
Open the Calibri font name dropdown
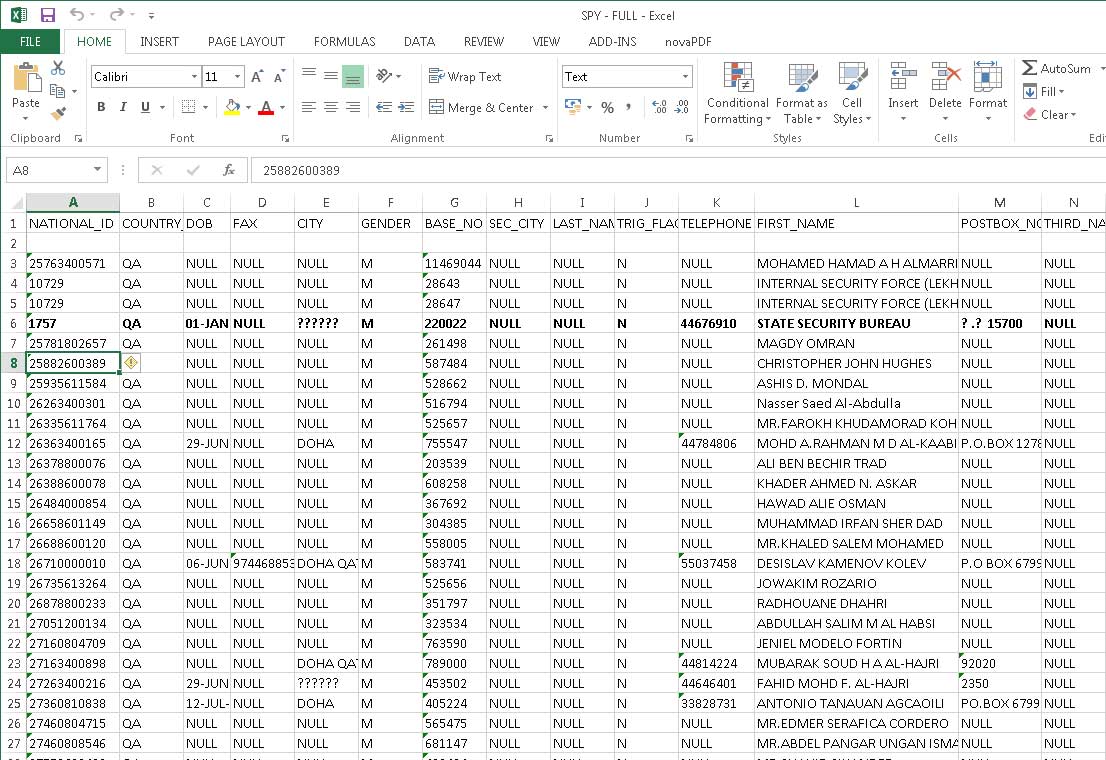pos(194,76)
